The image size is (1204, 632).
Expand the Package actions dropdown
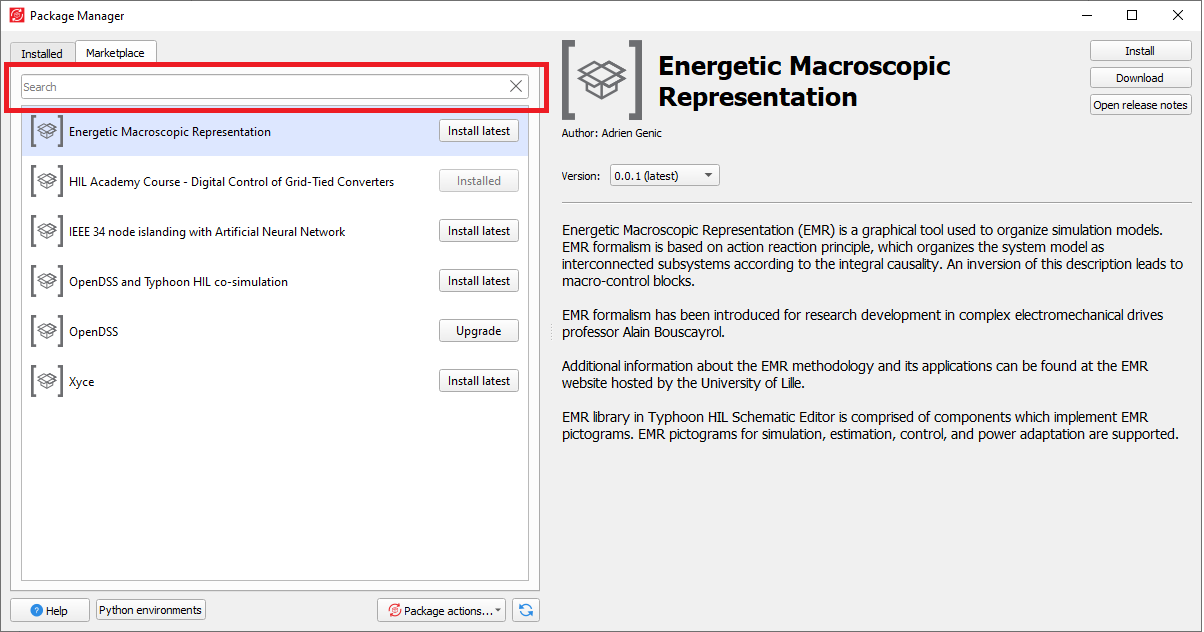(x=443, y=610)
